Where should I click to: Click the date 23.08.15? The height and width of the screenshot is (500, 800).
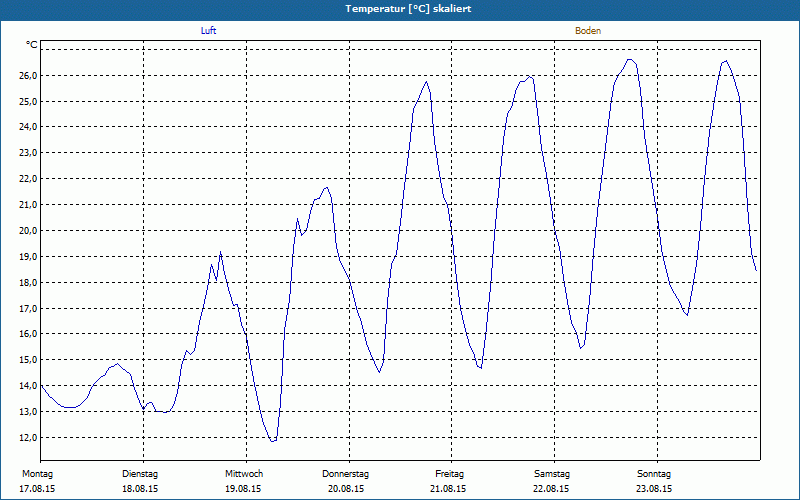654,489
